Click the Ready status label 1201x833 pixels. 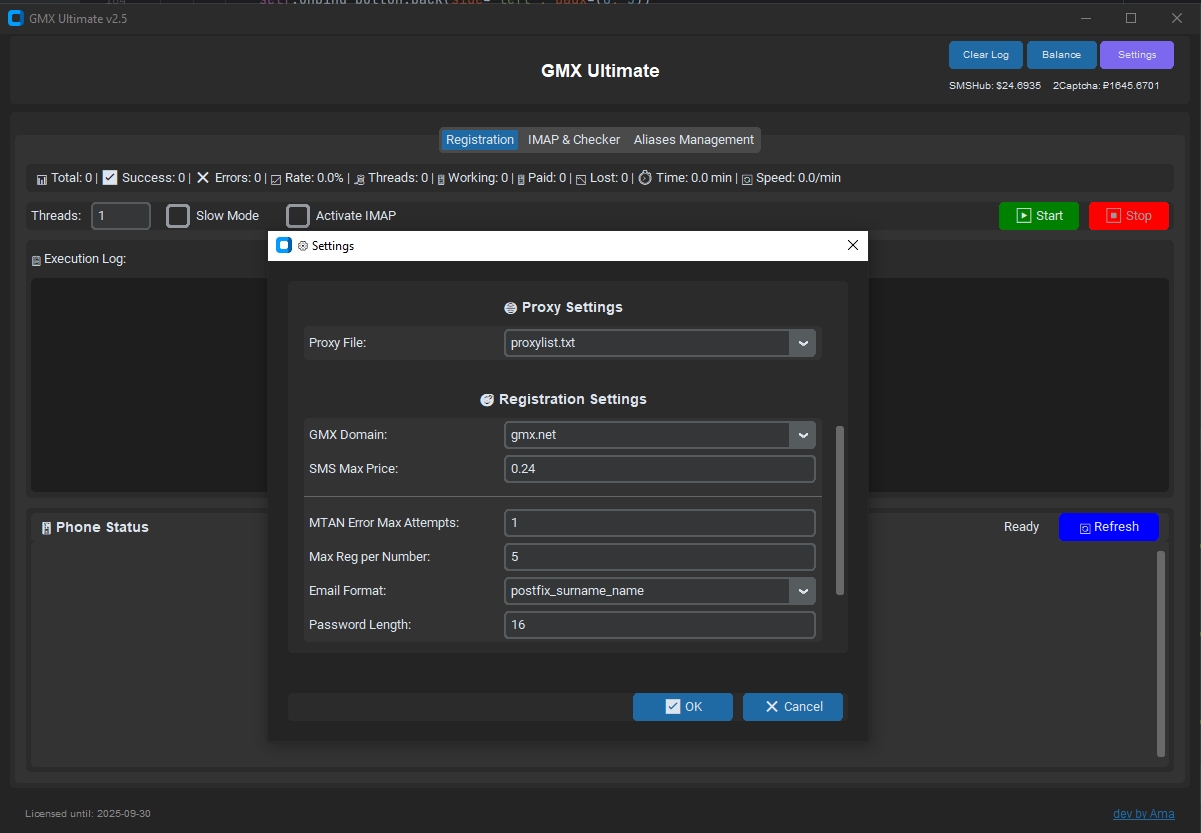pyautogui.click(x=1021, y=527)
